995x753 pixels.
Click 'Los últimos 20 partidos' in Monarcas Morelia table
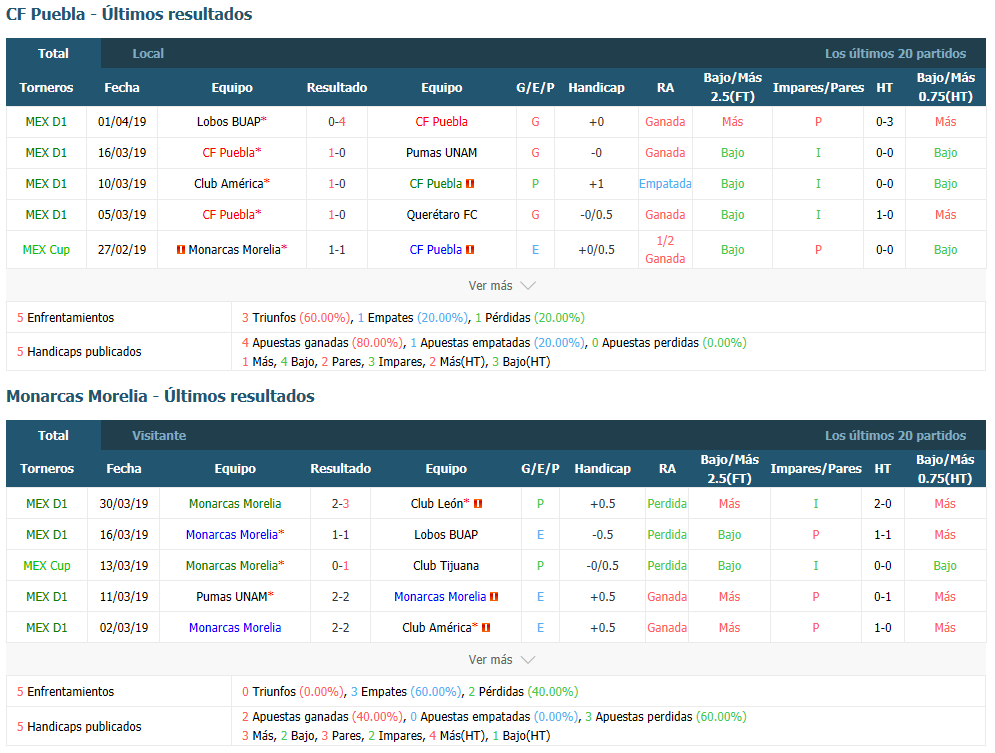coord(895,436)
